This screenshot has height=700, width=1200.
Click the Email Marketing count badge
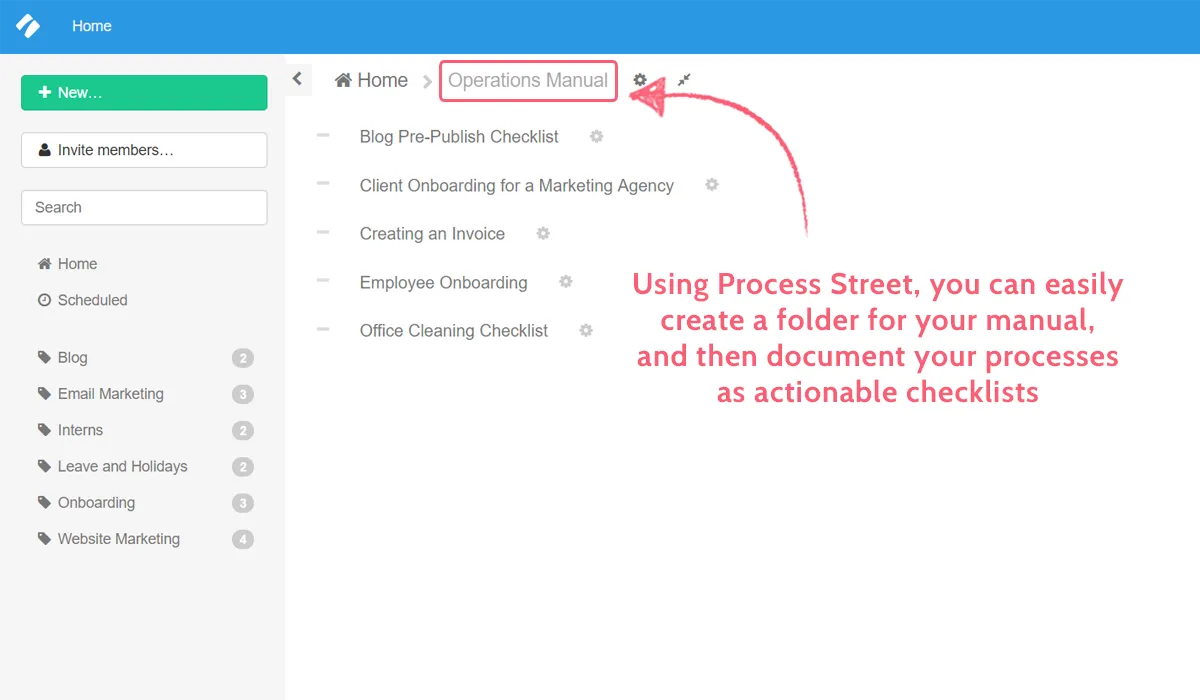tap(243, 395)
